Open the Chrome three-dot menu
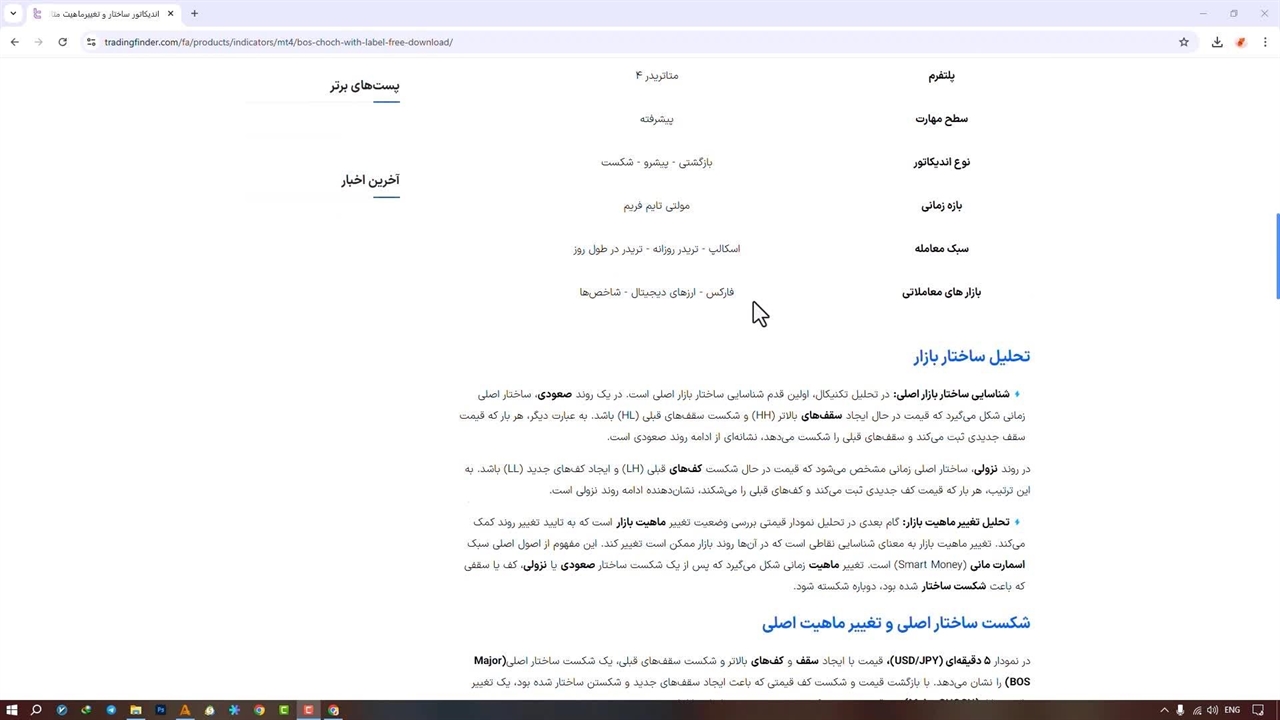 pyautogui.click(x=1265, y=42)
